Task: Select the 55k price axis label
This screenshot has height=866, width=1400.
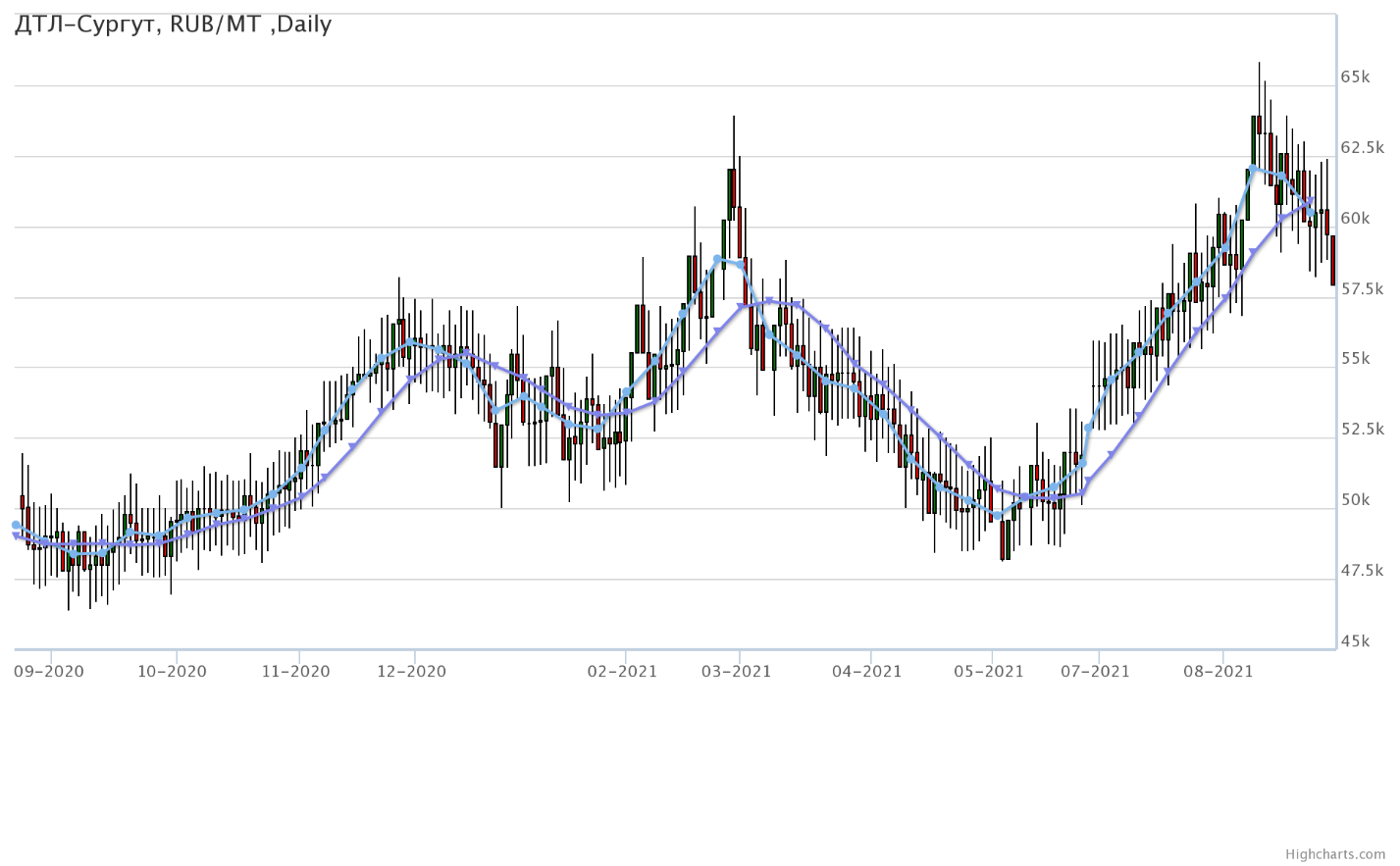Action: pos(1355,359)
